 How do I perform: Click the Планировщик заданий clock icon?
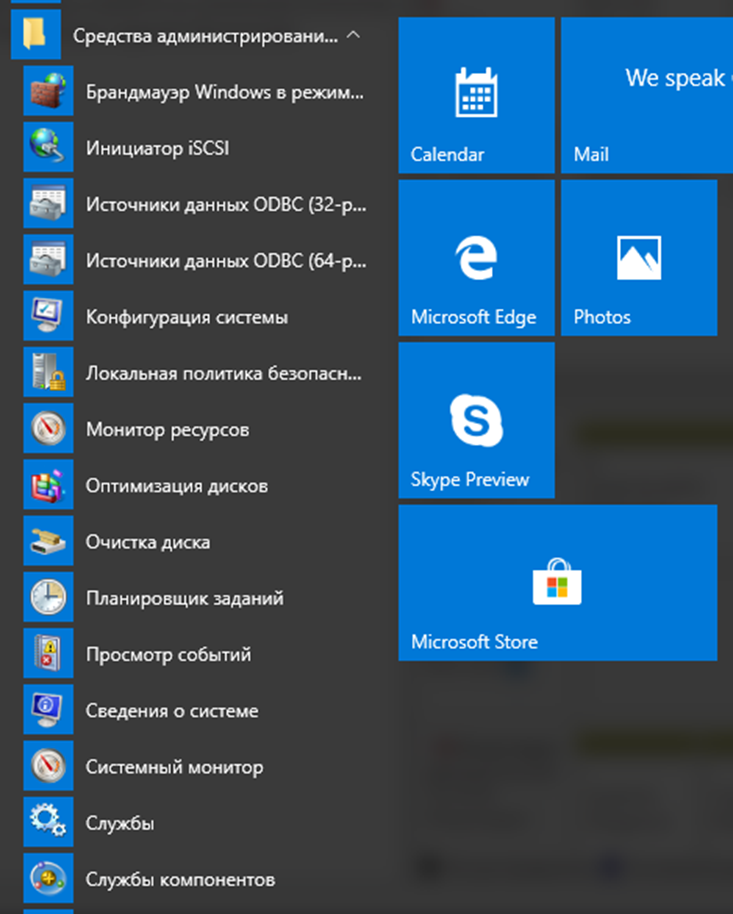[48, 597]
